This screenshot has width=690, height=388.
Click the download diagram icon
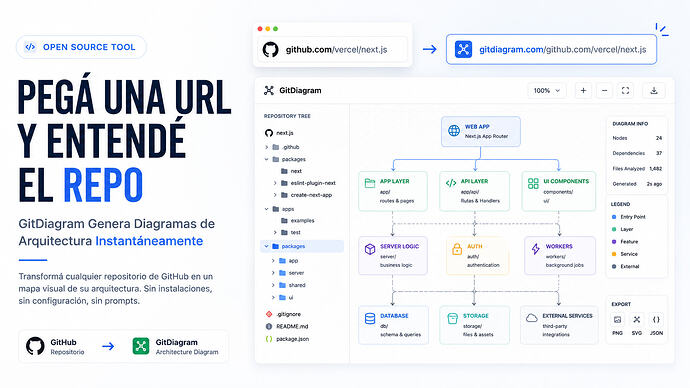tap(654, 91)
